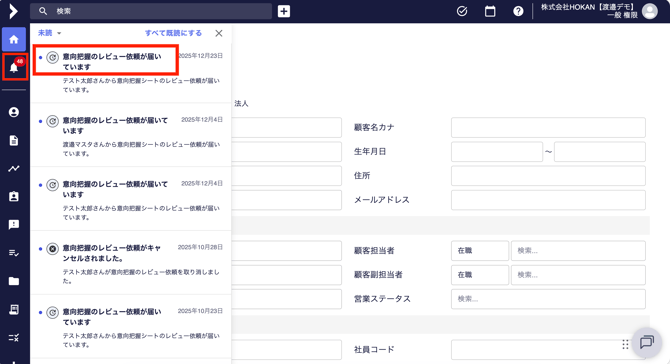Open the 顧客副担当者 在職 dropdown

480,275
